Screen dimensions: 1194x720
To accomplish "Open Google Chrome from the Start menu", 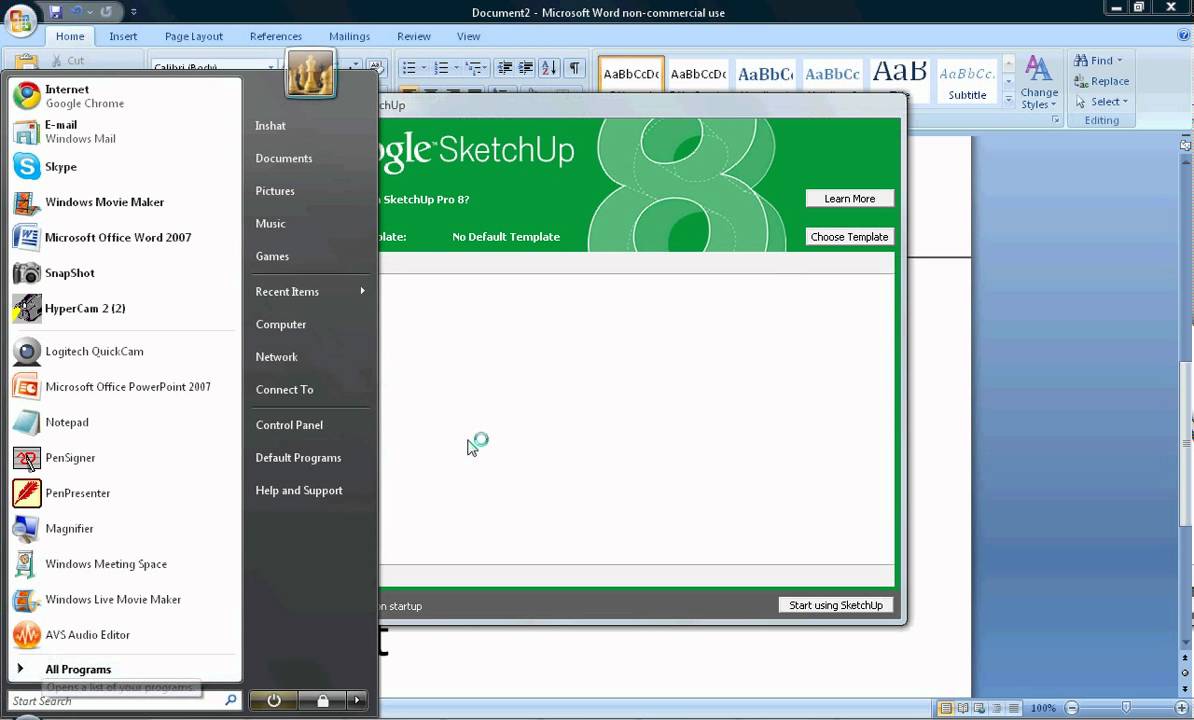I will pos(125,96).
